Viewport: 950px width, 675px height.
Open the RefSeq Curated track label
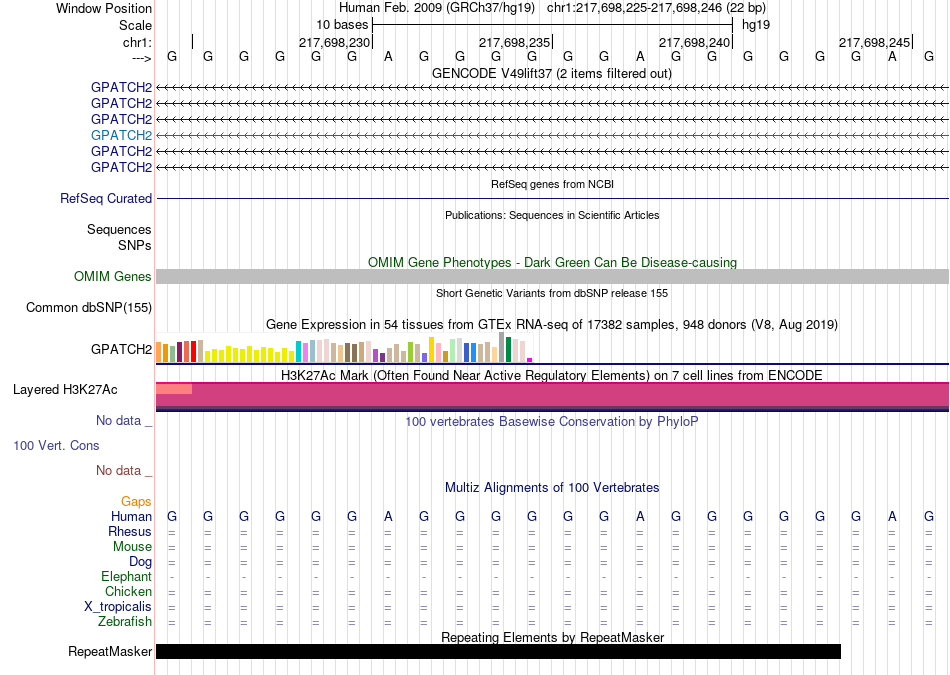[x=106, y=198]
